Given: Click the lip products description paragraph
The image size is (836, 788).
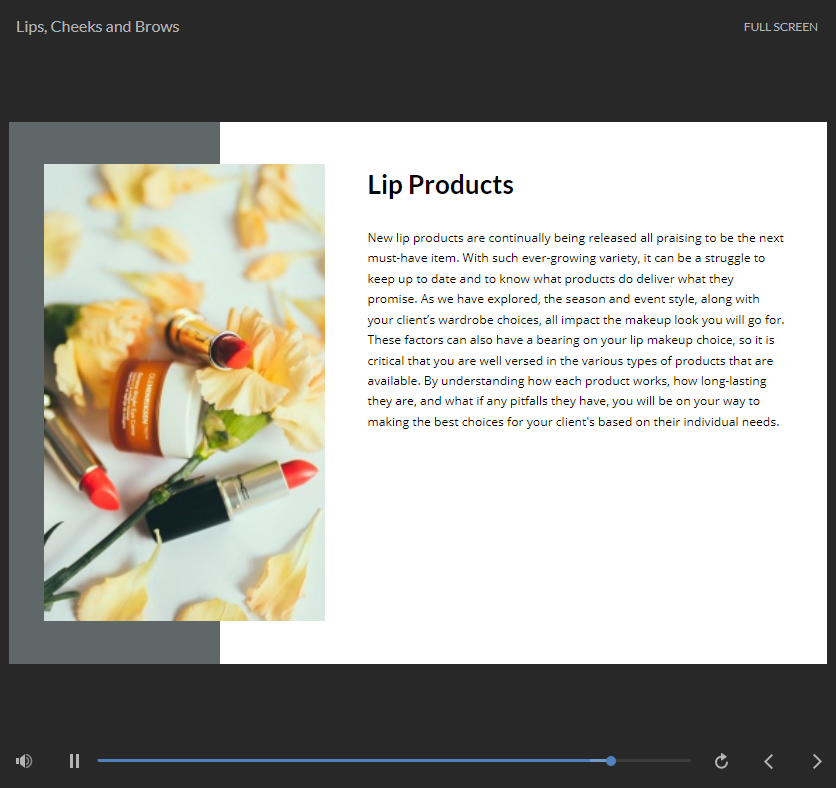Looking at the screenshot, I should click(575, 329).
